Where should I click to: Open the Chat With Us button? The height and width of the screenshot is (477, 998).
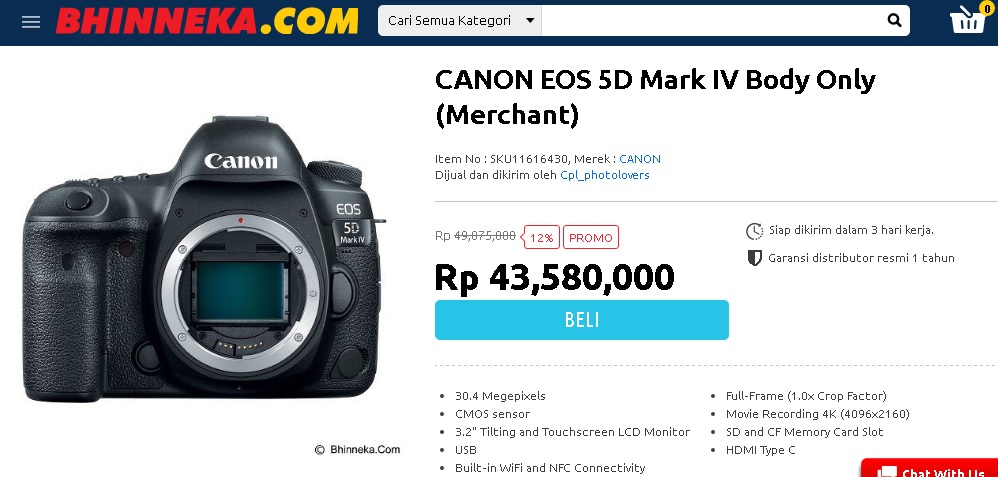tap(930, 469)
